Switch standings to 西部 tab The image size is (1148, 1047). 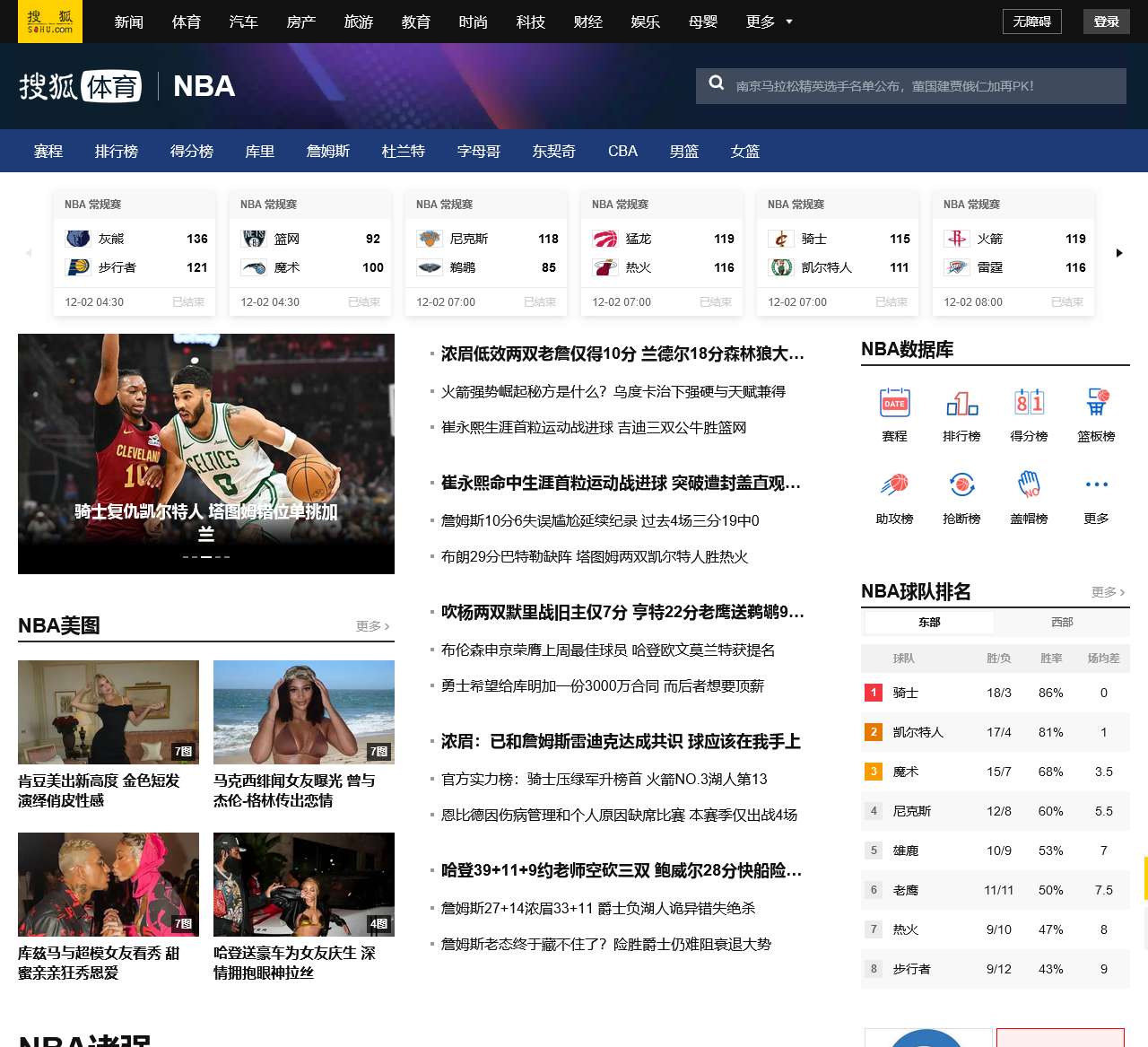pyautogui.click(x=1062, y=622)
